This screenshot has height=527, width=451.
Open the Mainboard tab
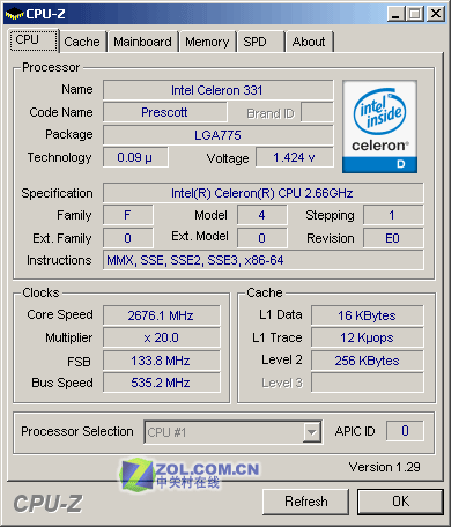pyautogui.click(x=142, y=42)
